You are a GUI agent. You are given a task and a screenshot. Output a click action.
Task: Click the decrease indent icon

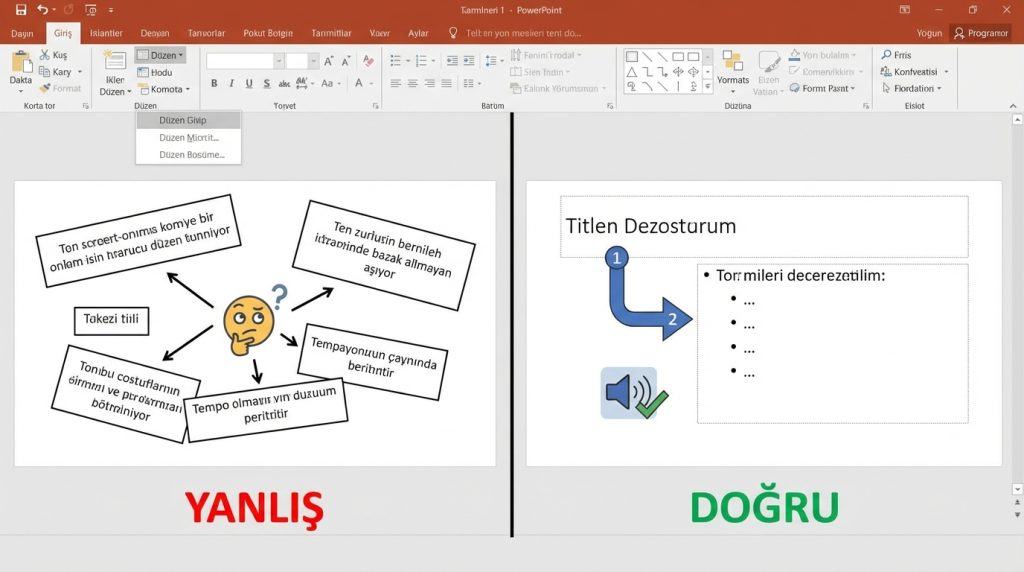coord(452,61)
